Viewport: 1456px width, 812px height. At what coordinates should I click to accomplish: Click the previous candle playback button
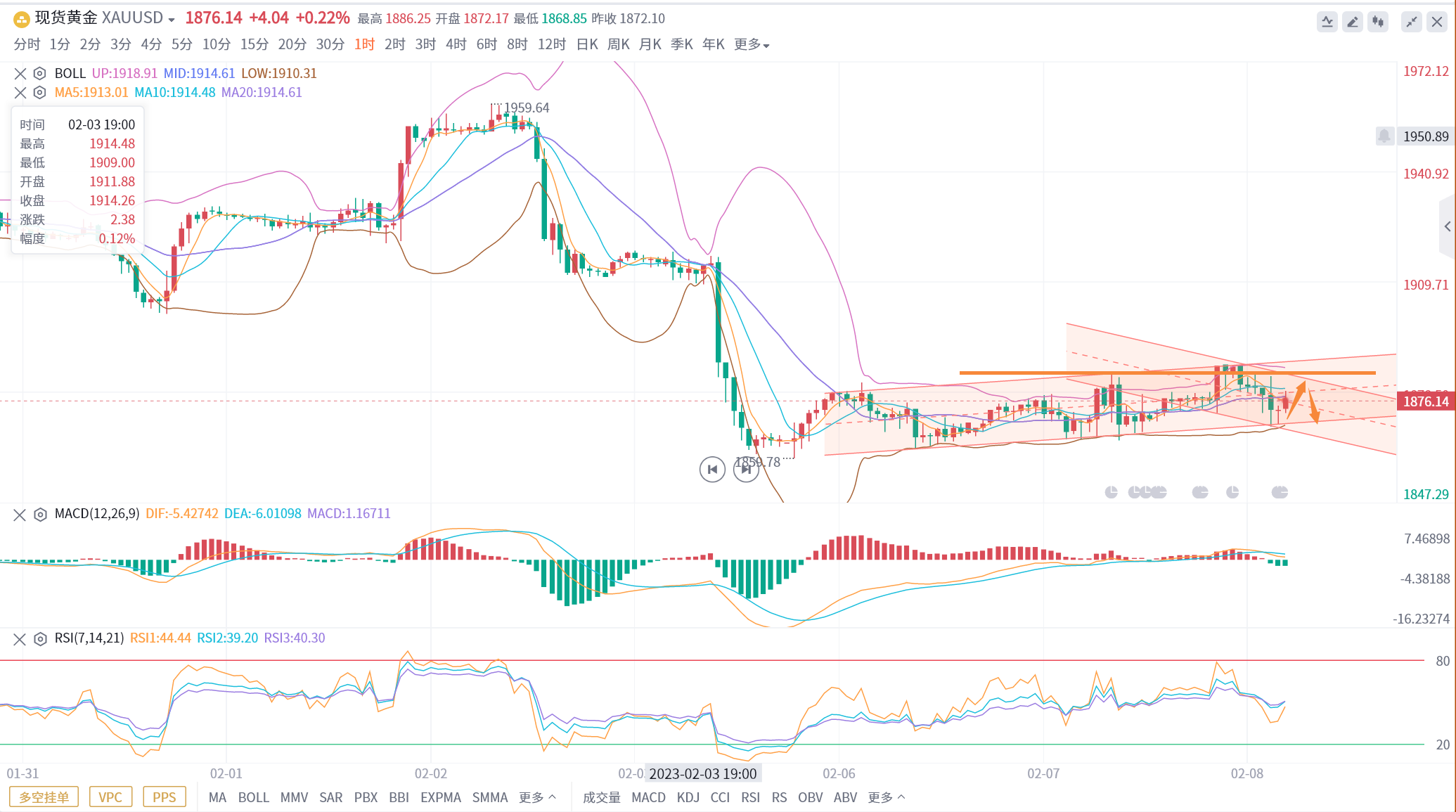712,469
